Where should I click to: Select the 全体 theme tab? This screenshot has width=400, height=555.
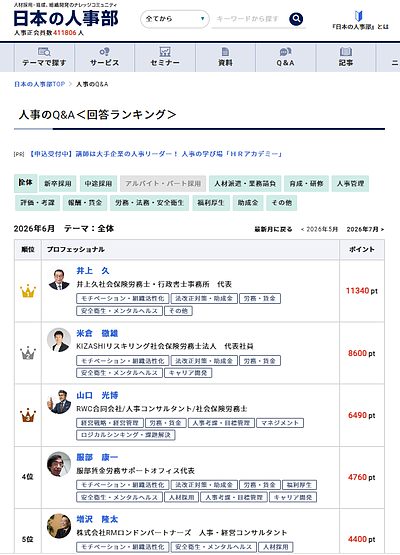[25, 183]
